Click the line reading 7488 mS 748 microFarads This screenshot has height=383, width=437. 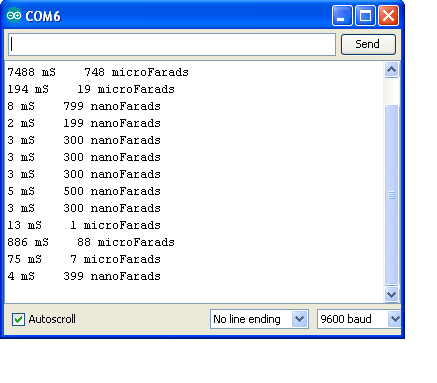98,72
